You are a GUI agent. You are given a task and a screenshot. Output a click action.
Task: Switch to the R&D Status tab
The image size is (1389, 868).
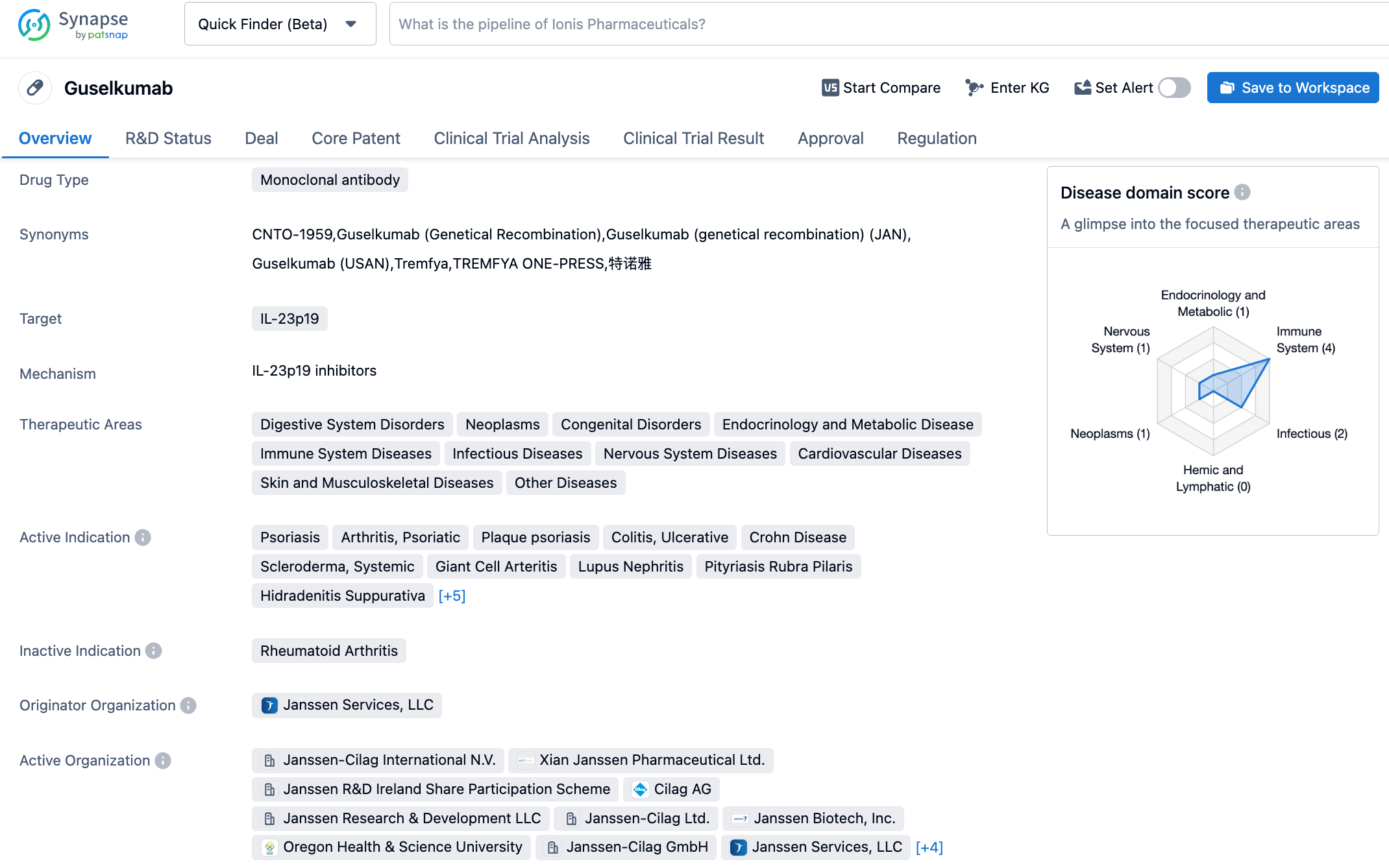tap(168, 138)
